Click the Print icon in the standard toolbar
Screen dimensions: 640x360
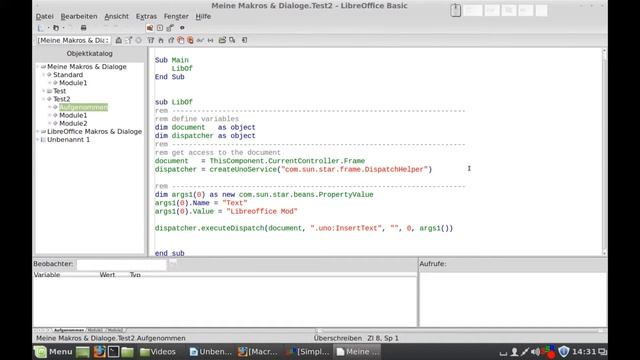pos(83,28)
